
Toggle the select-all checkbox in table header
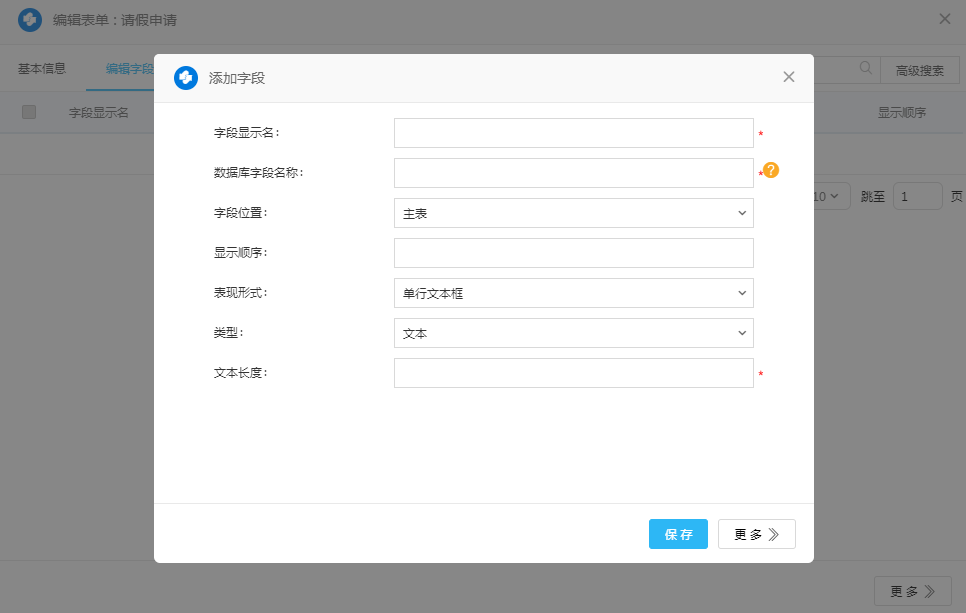(29, 112)
